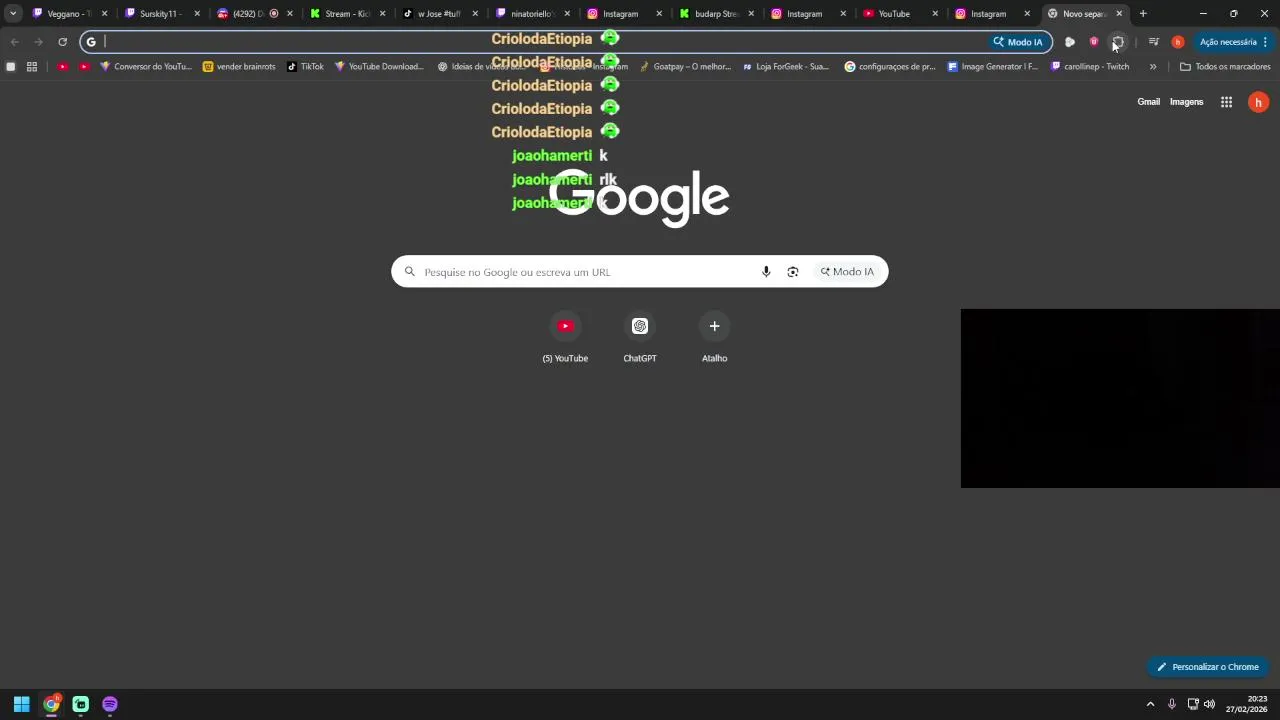This screenshot has width=1280, height=720.
Task: Open a new tab with the plus button
Action: [x=1143, y=14]
